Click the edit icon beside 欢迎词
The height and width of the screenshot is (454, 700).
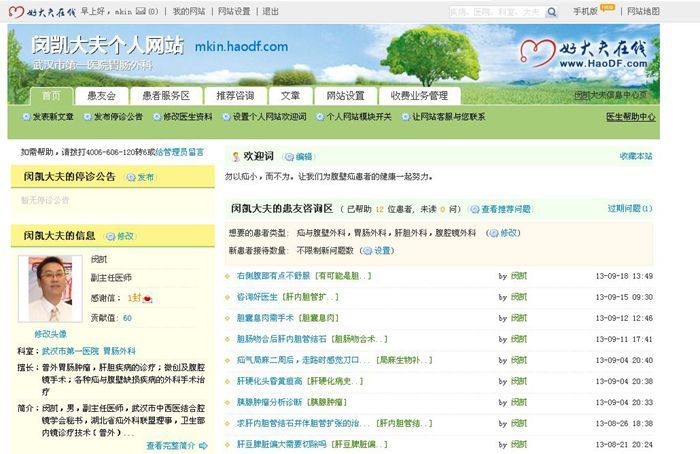tap(289, 157)
